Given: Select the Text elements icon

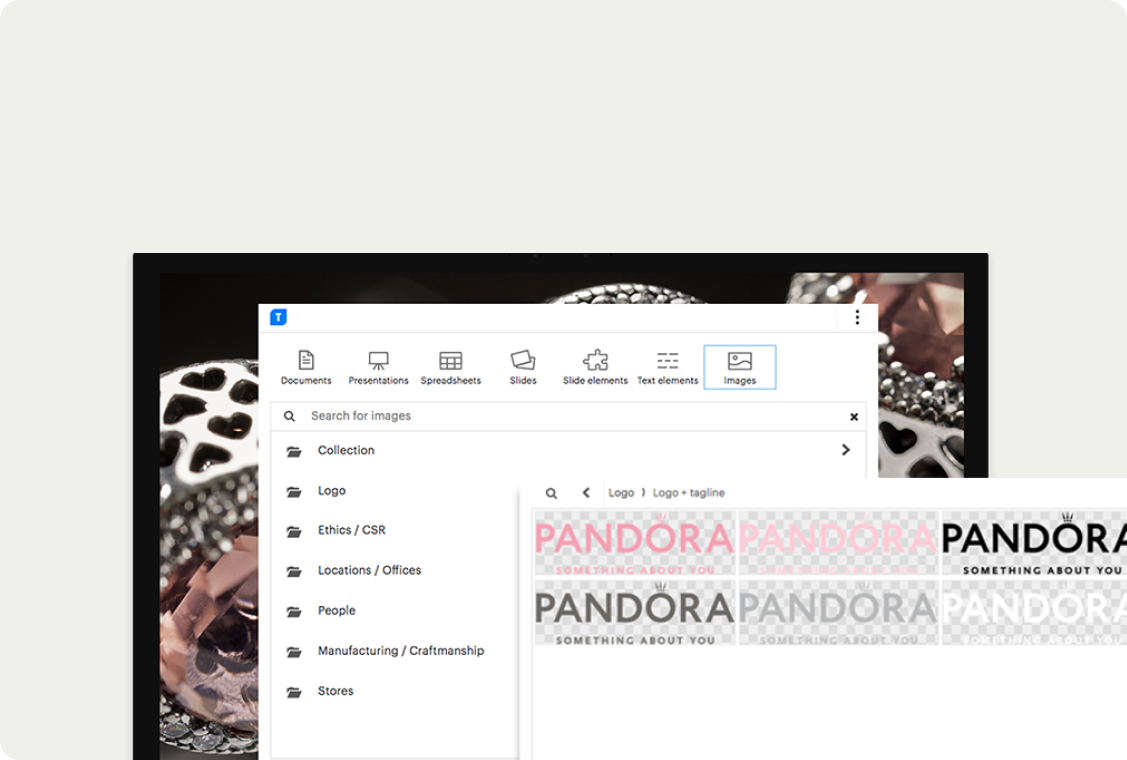Looking at the screenshot, I should point(667,365).
